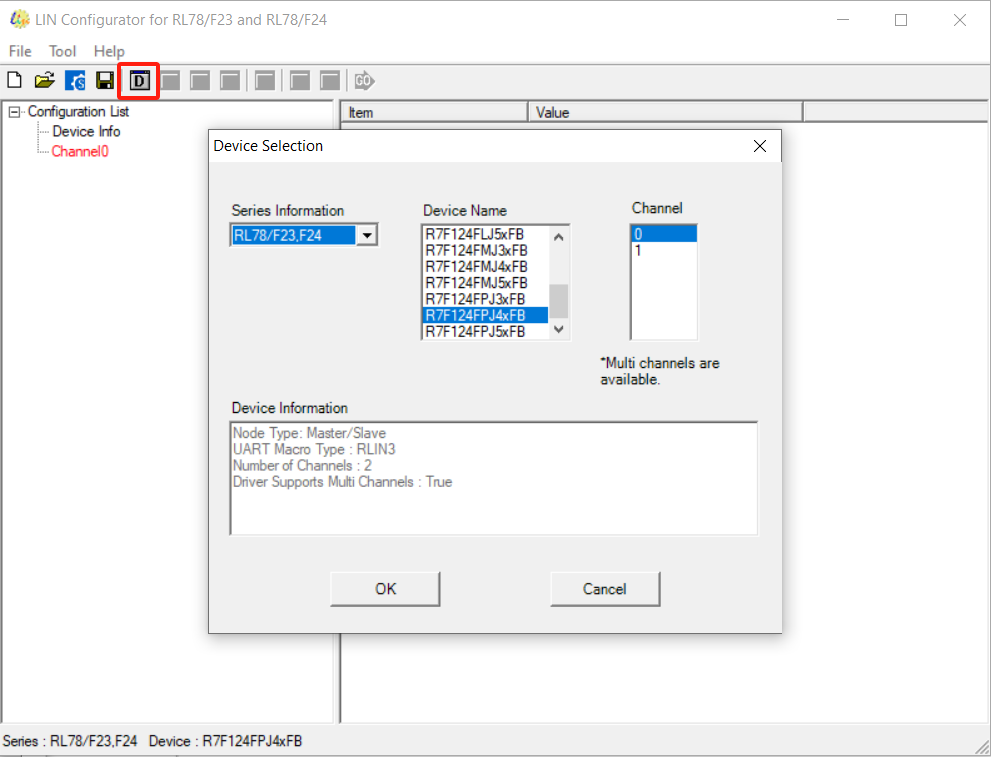This screenshot has width=991, height=757.
Task: Click the Device Selection D toolbar icon
Action: [140, 81]
